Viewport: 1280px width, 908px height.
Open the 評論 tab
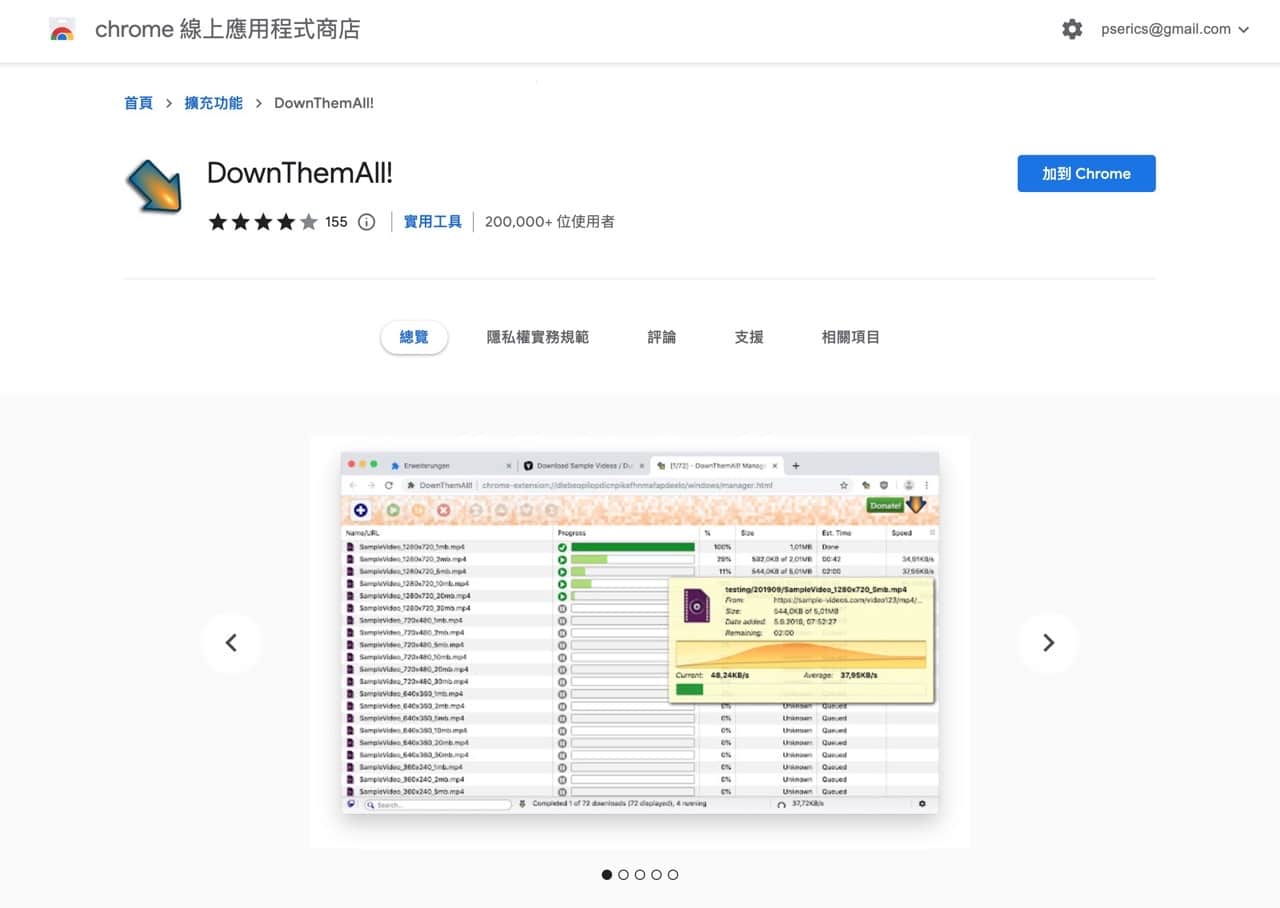(662, 337)
